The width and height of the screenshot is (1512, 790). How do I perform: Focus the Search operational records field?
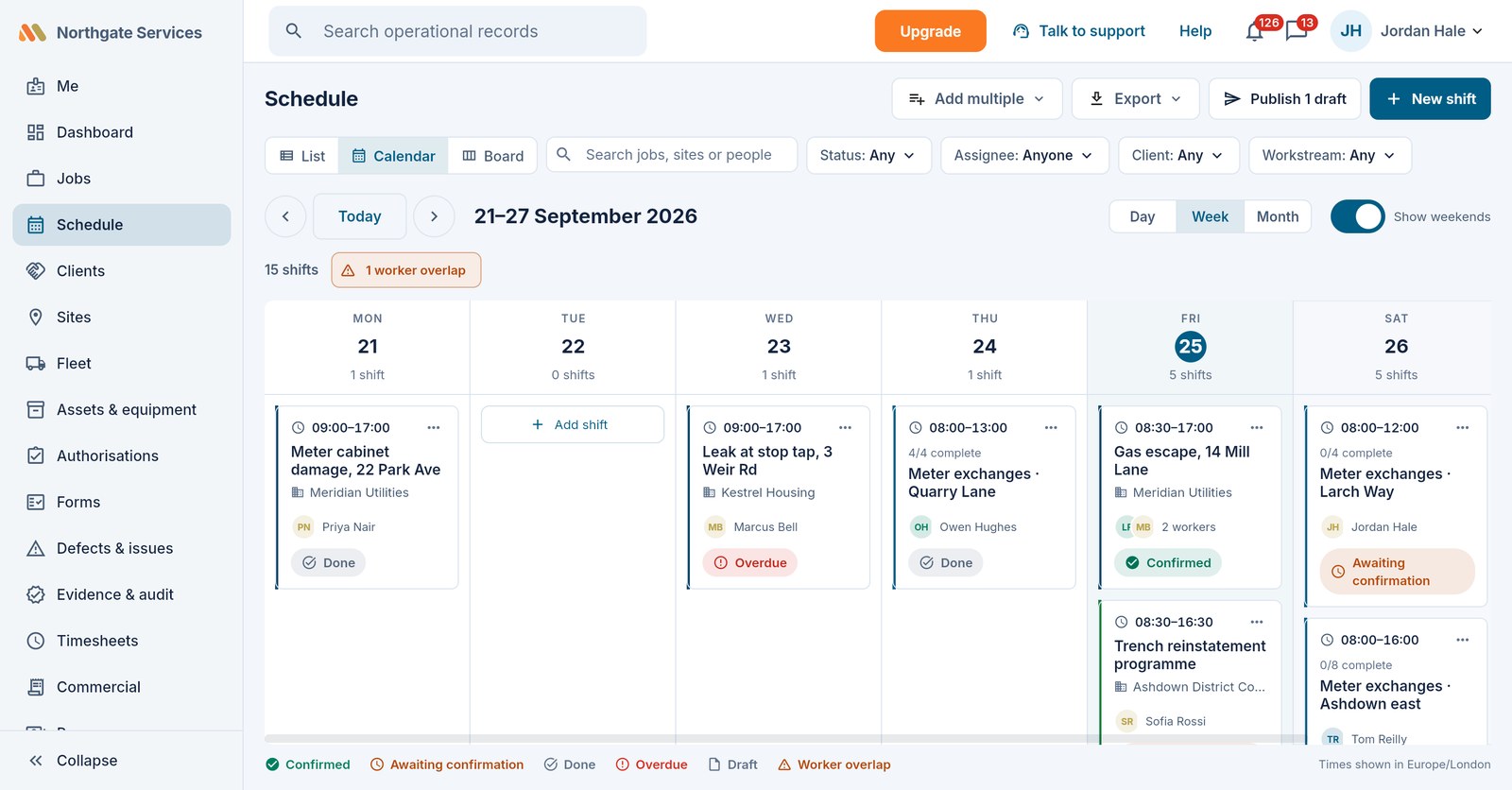tap(458, 31)
